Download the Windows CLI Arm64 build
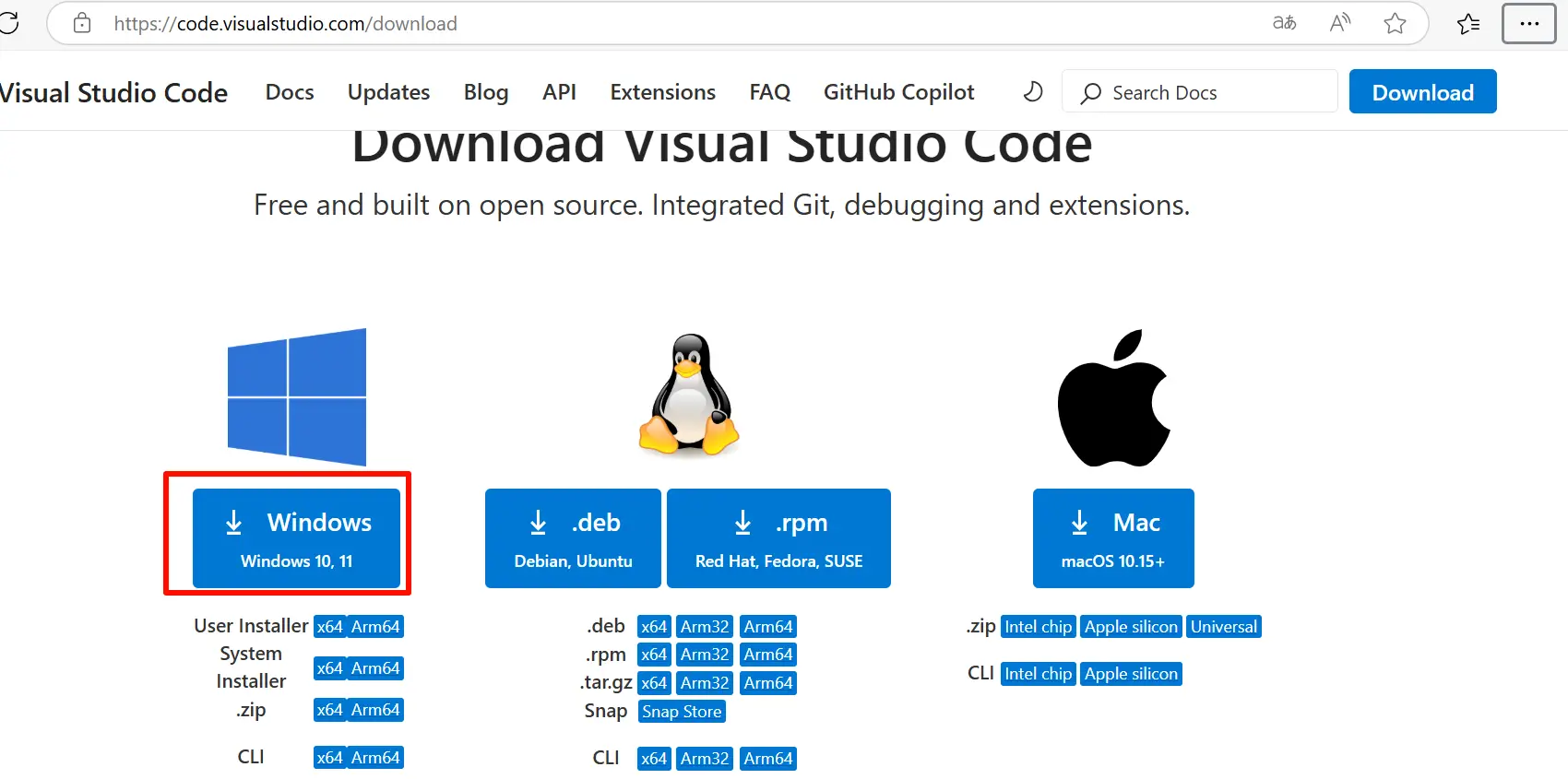The width and height of the screenshot is (1568, 779). 375,758
